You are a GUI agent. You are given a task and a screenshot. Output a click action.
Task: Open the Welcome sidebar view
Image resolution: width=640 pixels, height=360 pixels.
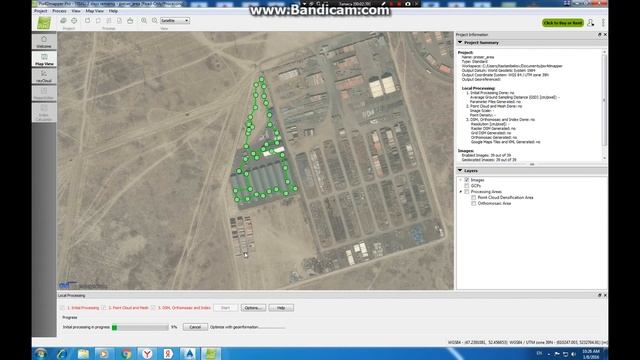point(44,42)
